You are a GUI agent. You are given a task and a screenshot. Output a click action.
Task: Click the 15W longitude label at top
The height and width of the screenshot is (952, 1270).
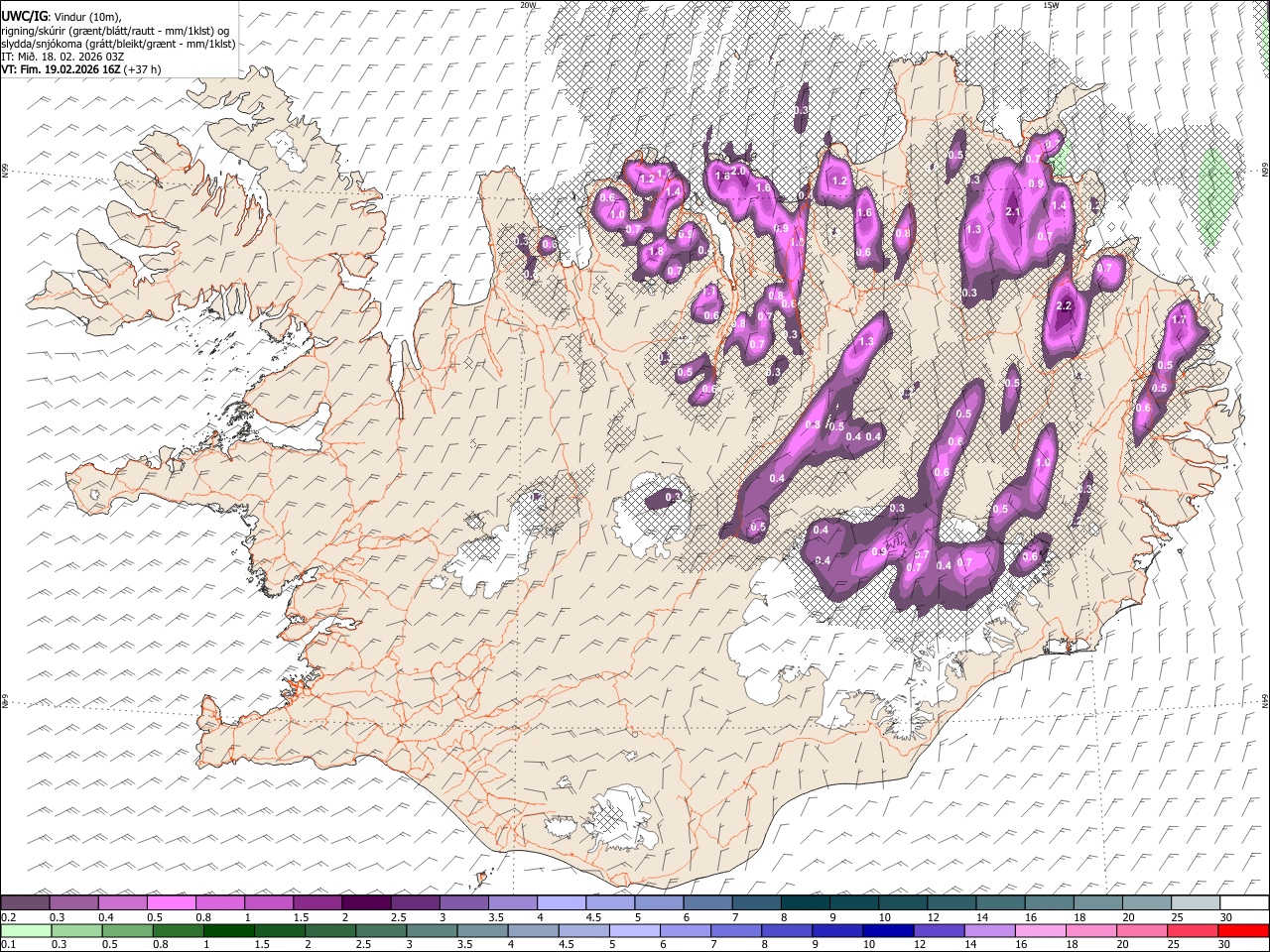tap(1052, 5)
